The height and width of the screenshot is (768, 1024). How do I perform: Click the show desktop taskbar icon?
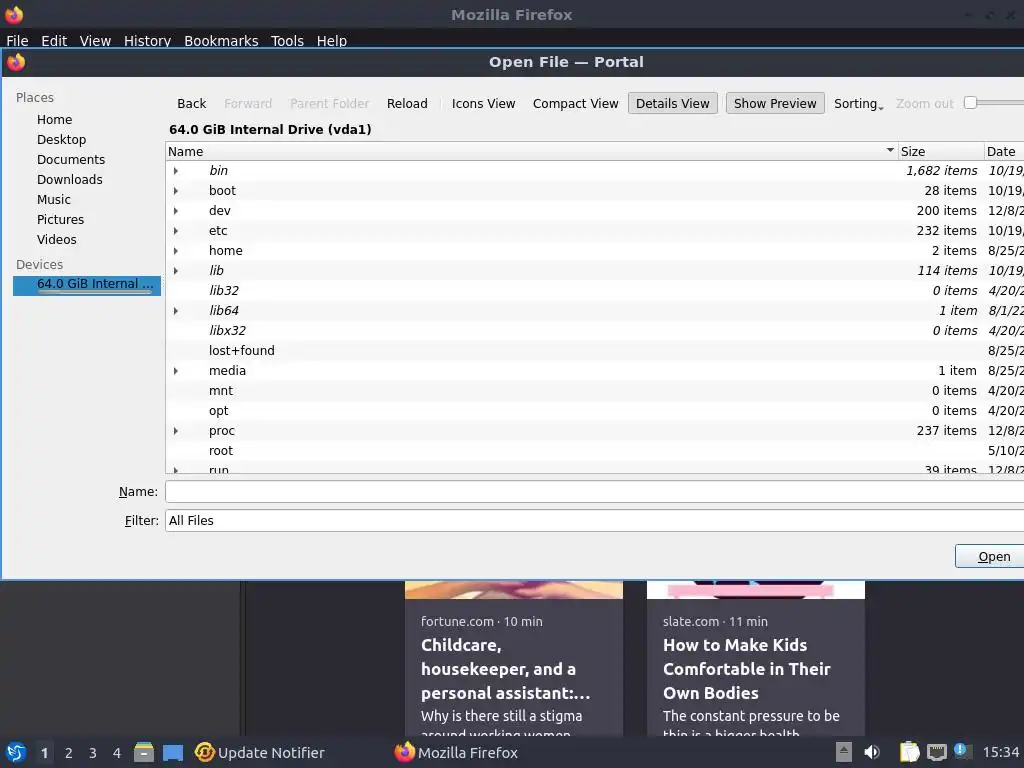click(173, 753)
